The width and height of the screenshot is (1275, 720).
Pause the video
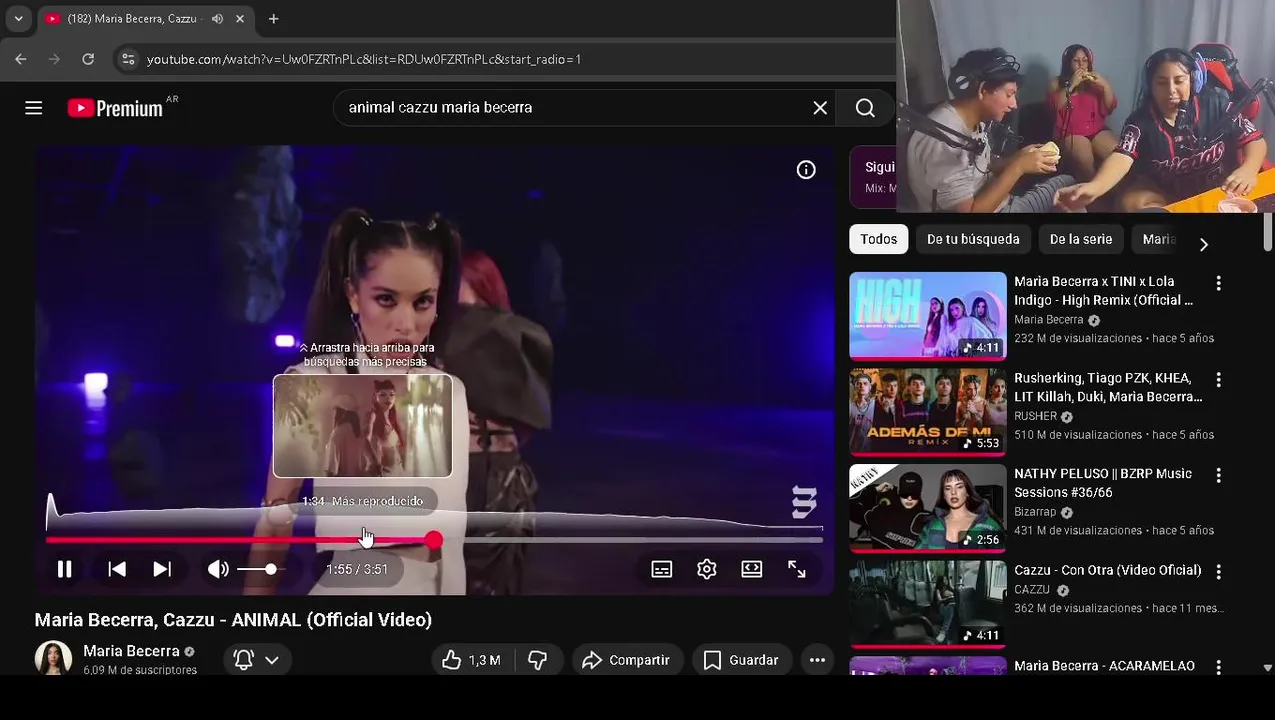click(x=64, y=569)
